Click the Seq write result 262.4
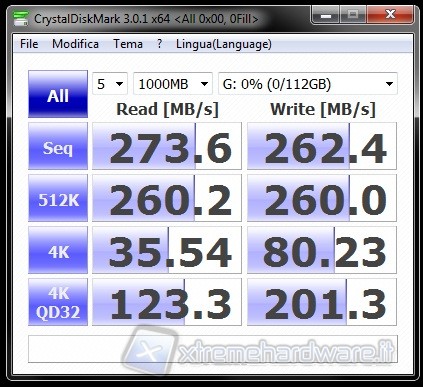Image resolution: width=423 pixels, height=387 pixels. [322, 146]
